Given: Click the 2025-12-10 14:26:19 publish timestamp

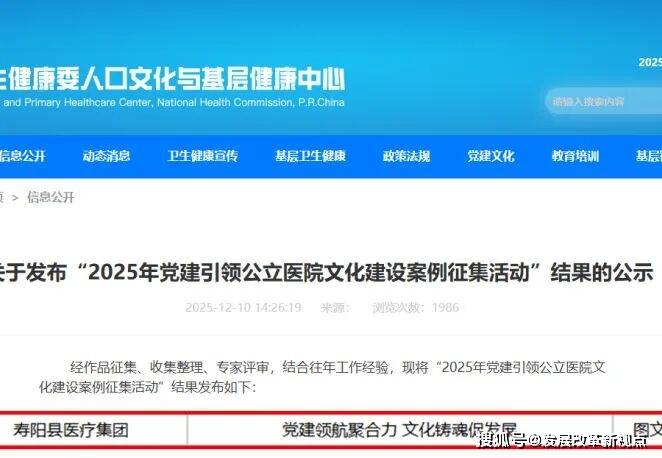Looking at the screenshot, I should [x=243, y=307].
